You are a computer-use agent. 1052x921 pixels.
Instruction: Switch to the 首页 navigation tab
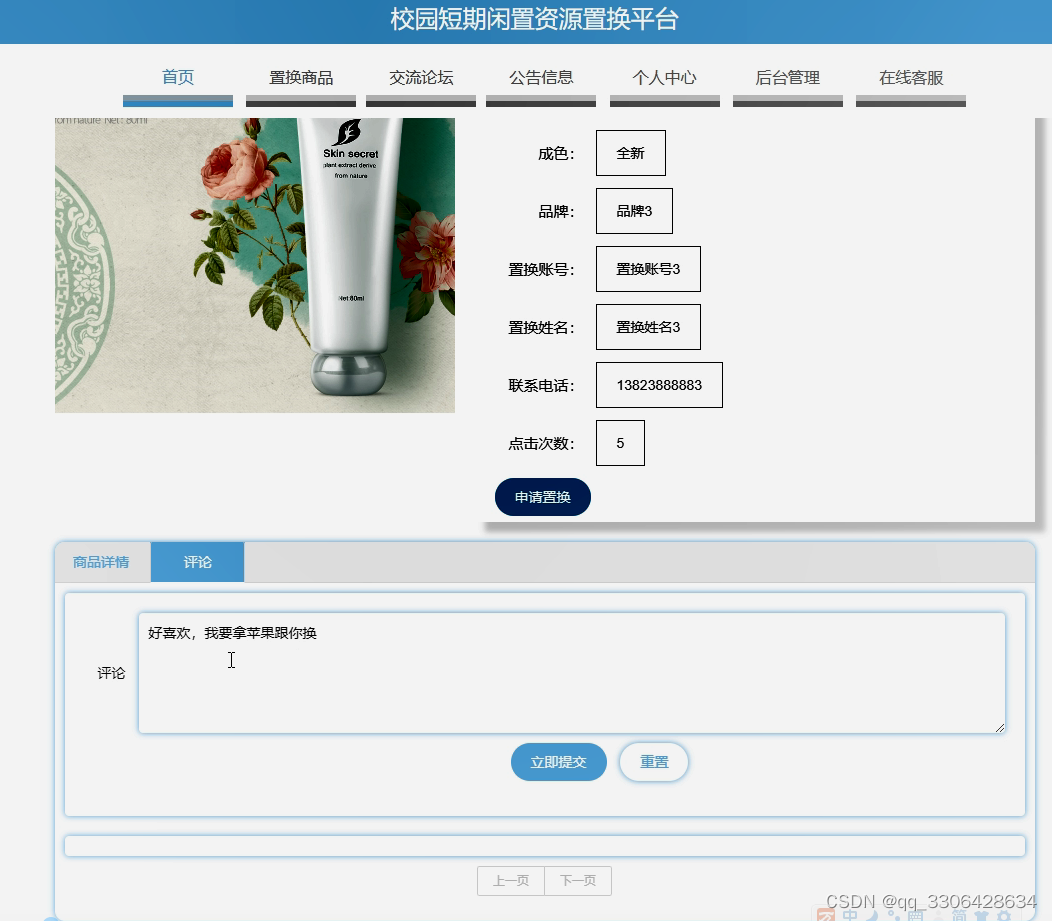177,75
